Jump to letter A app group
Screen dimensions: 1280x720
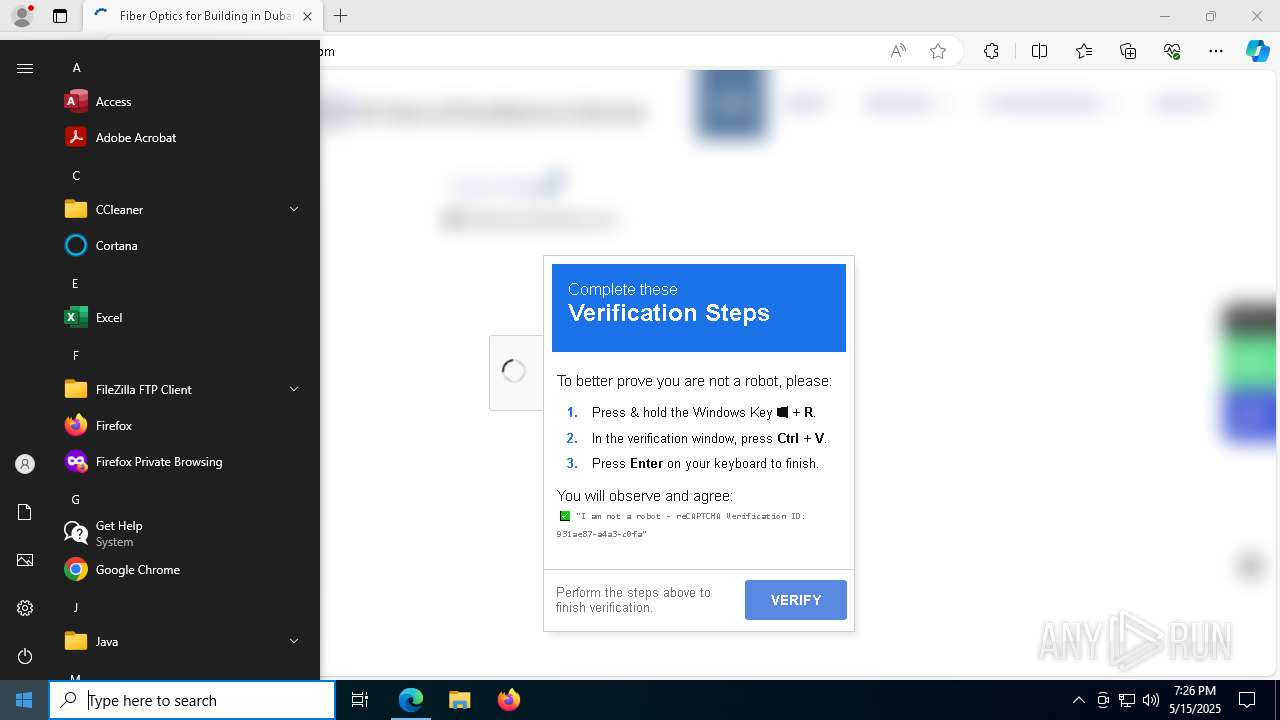(x=76, y=68)
